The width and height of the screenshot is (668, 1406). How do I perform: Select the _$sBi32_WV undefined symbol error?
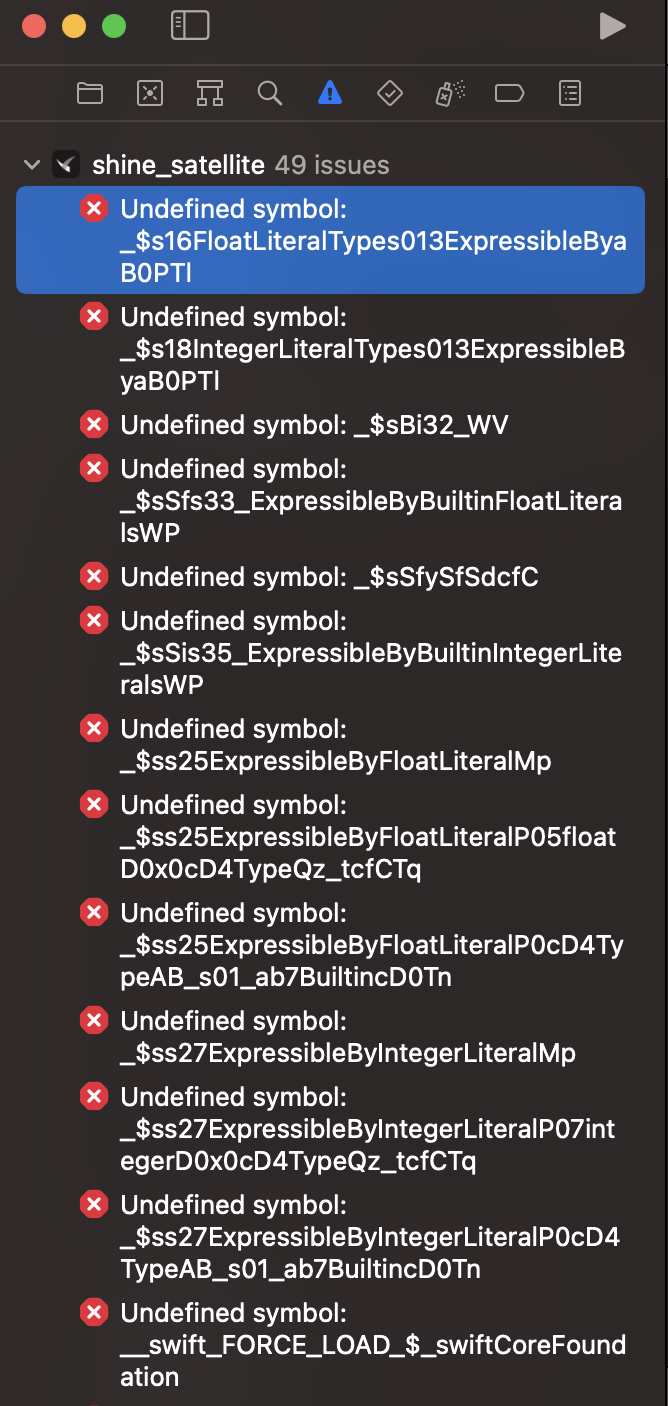pos(314,425)
